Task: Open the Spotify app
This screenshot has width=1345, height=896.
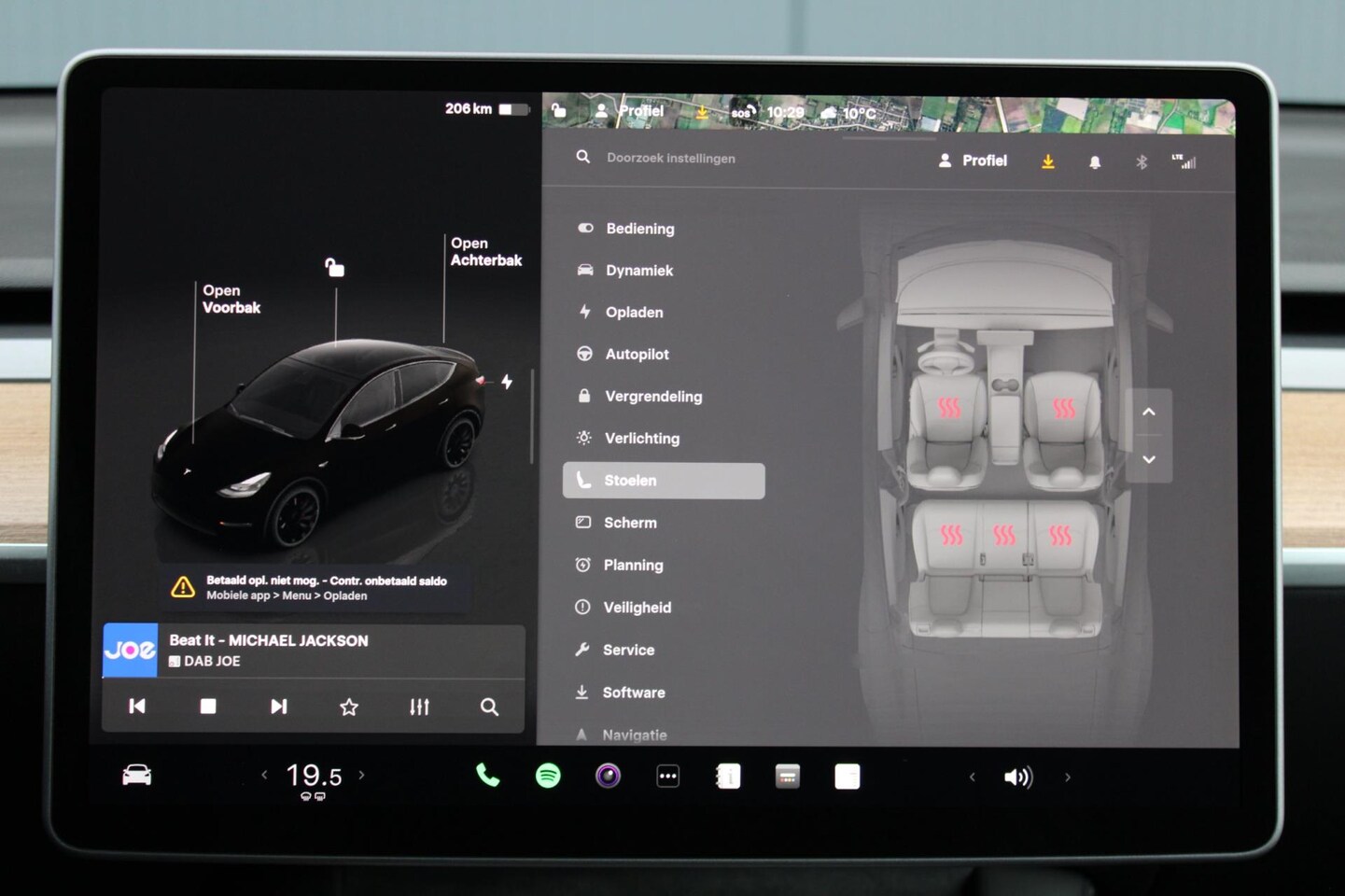Action: [x=548, y=776]
